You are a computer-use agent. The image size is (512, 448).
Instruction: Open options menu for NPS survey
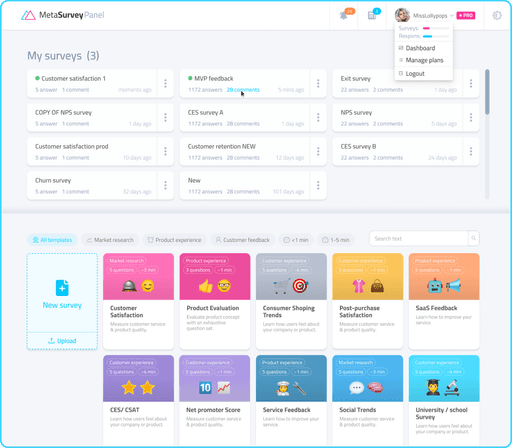click(x=471, y=118)
